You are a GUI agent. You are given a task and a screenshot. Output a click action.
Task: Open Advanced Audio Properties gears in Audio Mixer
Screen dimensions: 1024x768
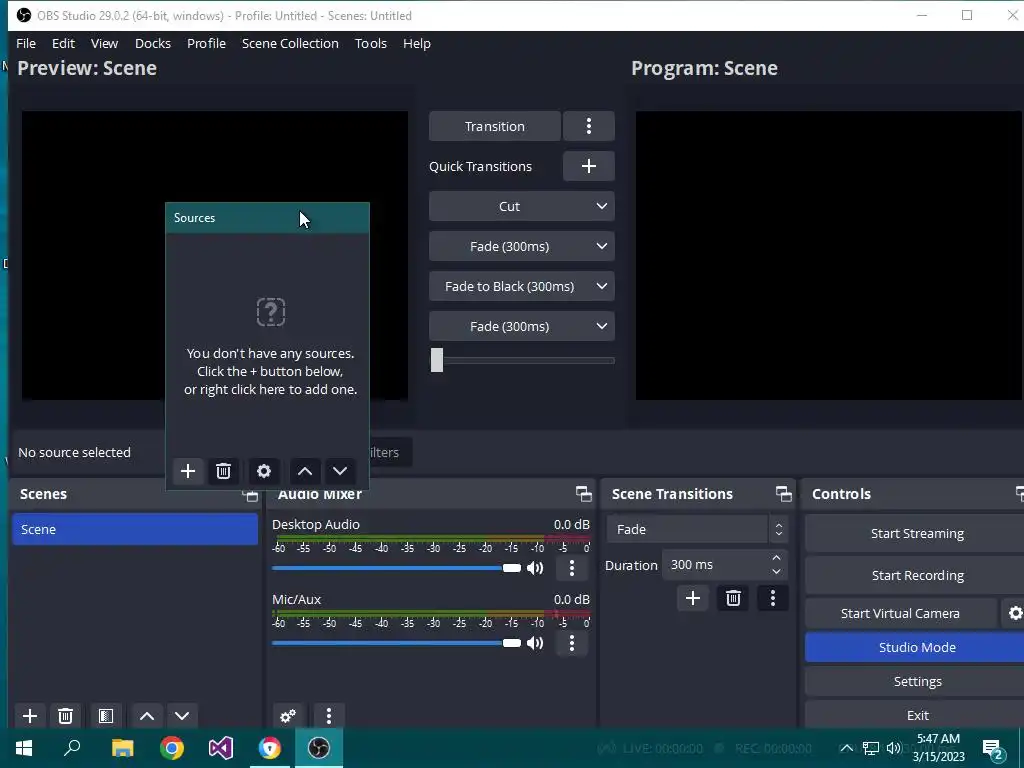(x=288, y=716)
